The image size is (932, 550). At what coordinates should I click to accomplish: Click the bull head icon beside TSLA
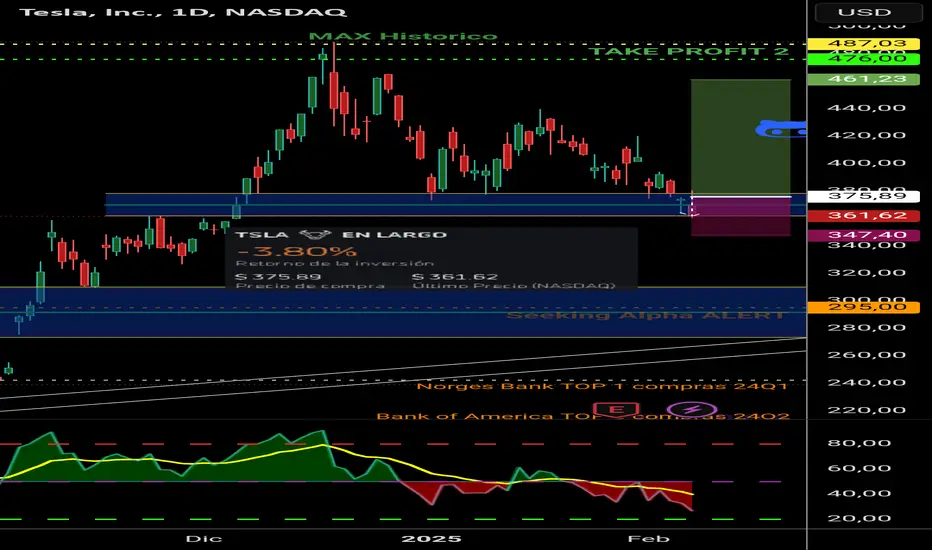315,235
